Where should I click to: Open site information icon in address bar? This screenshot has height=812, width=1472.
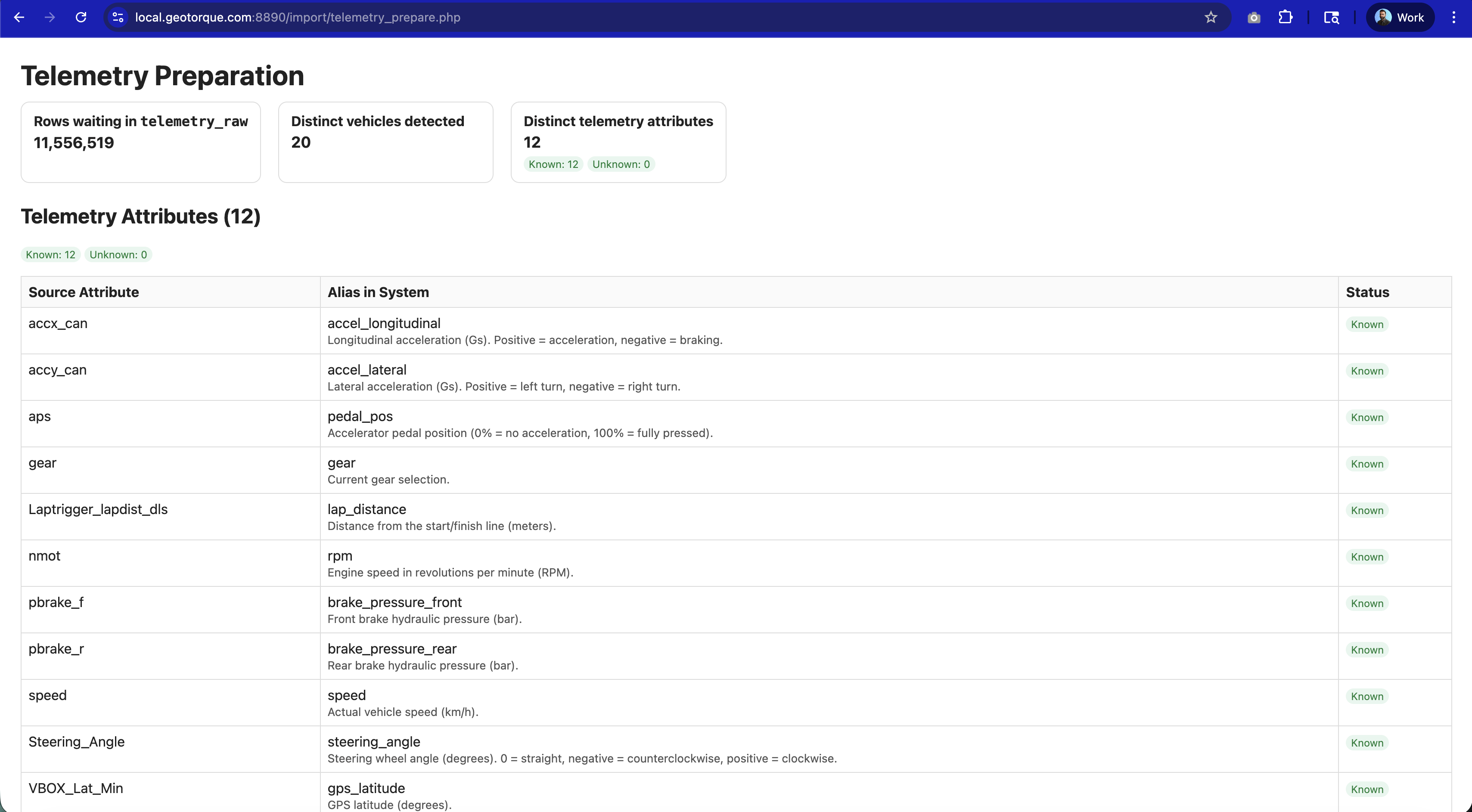tap(118, 17)
